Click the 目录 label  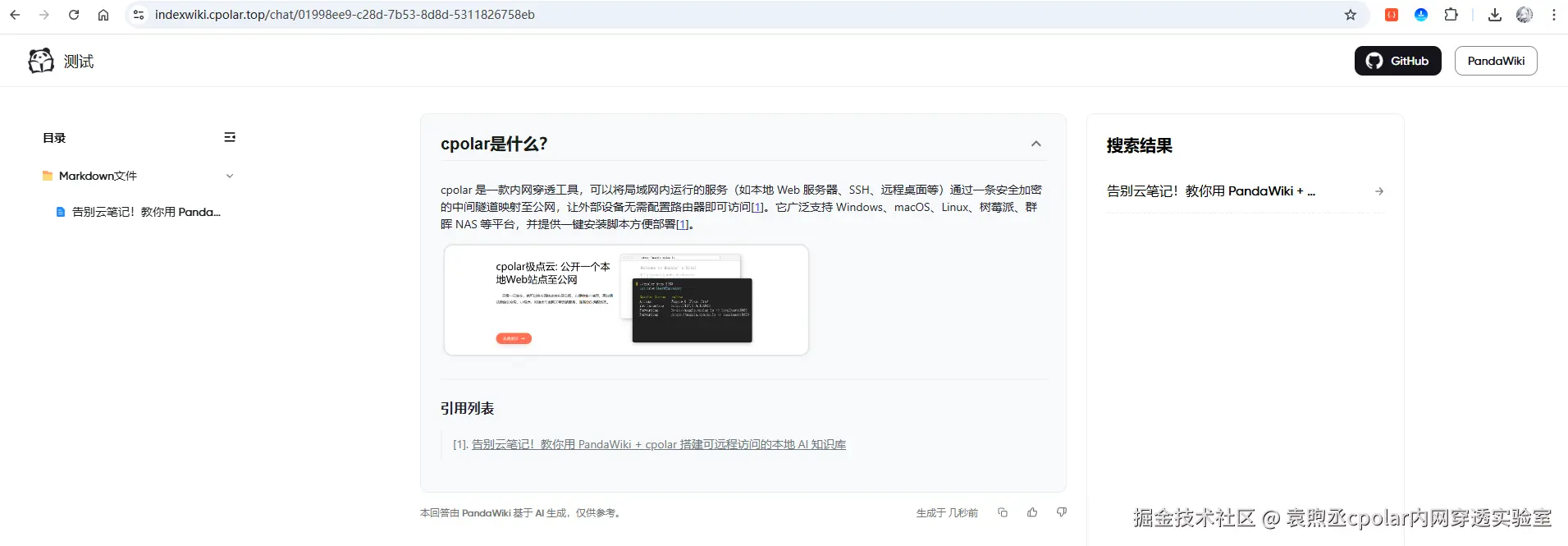[54, 138]
